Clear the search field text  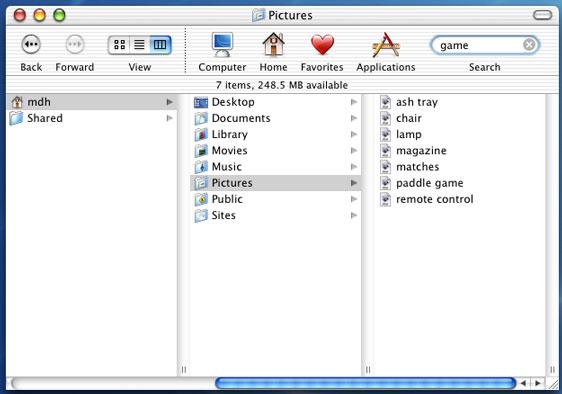pyautogui.click(x=529, y=45)
